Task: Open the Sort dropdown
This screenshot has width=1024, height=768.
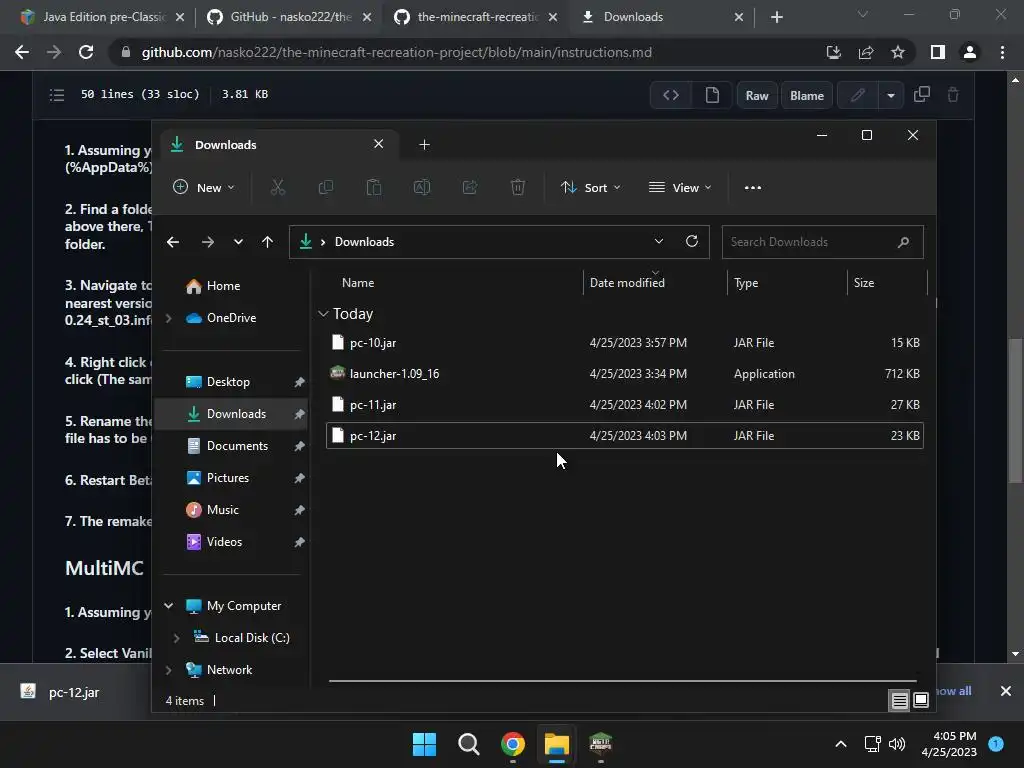Action: pyautogui.click(x=590, y=187)
